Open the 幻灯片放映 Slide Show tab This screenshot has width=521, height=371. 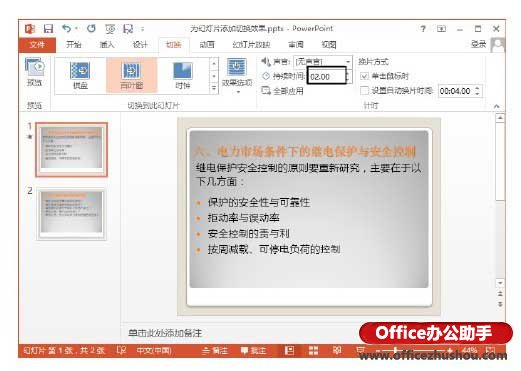(251, 45)
